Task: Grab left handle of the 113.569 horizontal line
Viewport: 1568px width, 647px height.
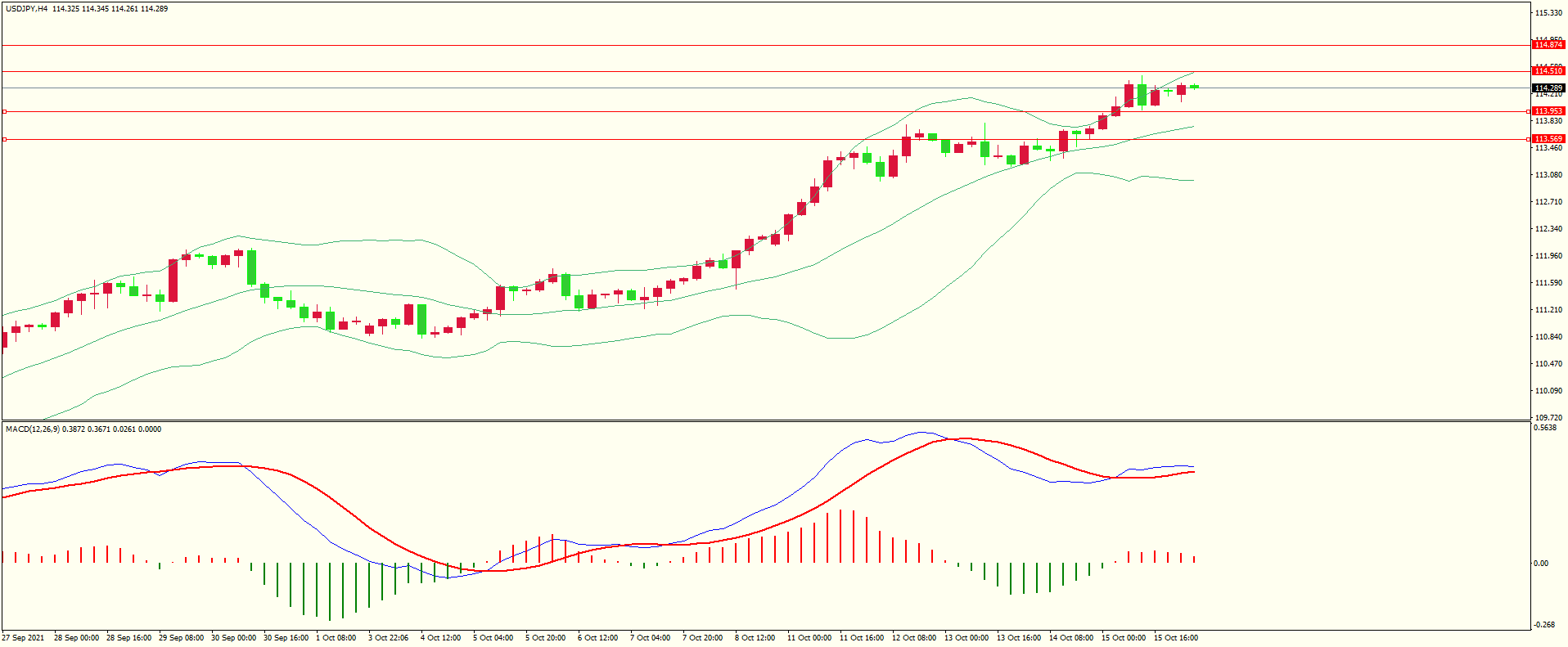Action: coord(4,140)
